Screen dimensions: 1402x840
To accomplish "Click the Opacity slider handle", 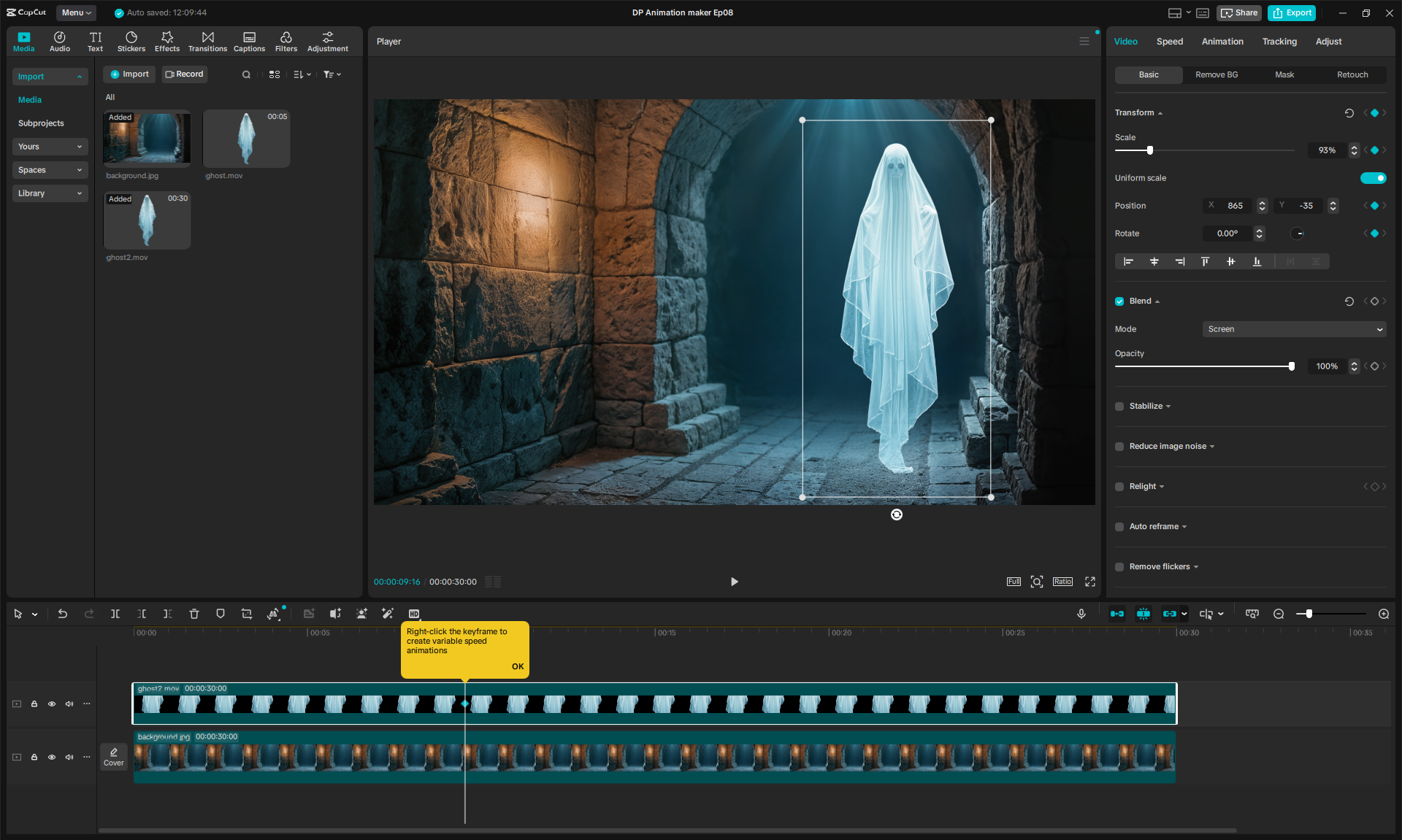I will [x=1292, y=366].
